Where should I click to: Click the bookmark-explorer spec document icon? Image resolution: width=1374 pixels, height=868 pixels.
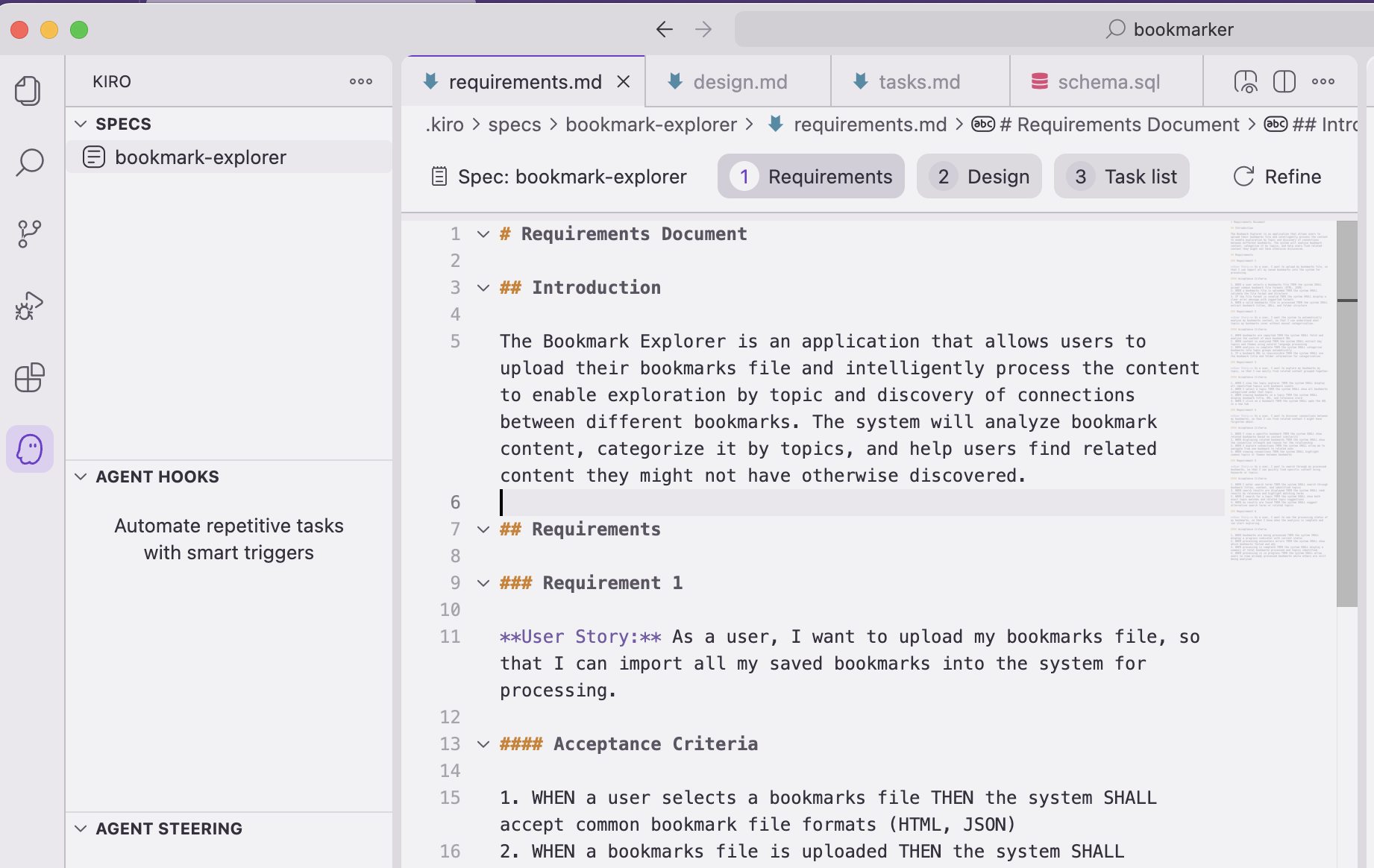pos(94,157)
